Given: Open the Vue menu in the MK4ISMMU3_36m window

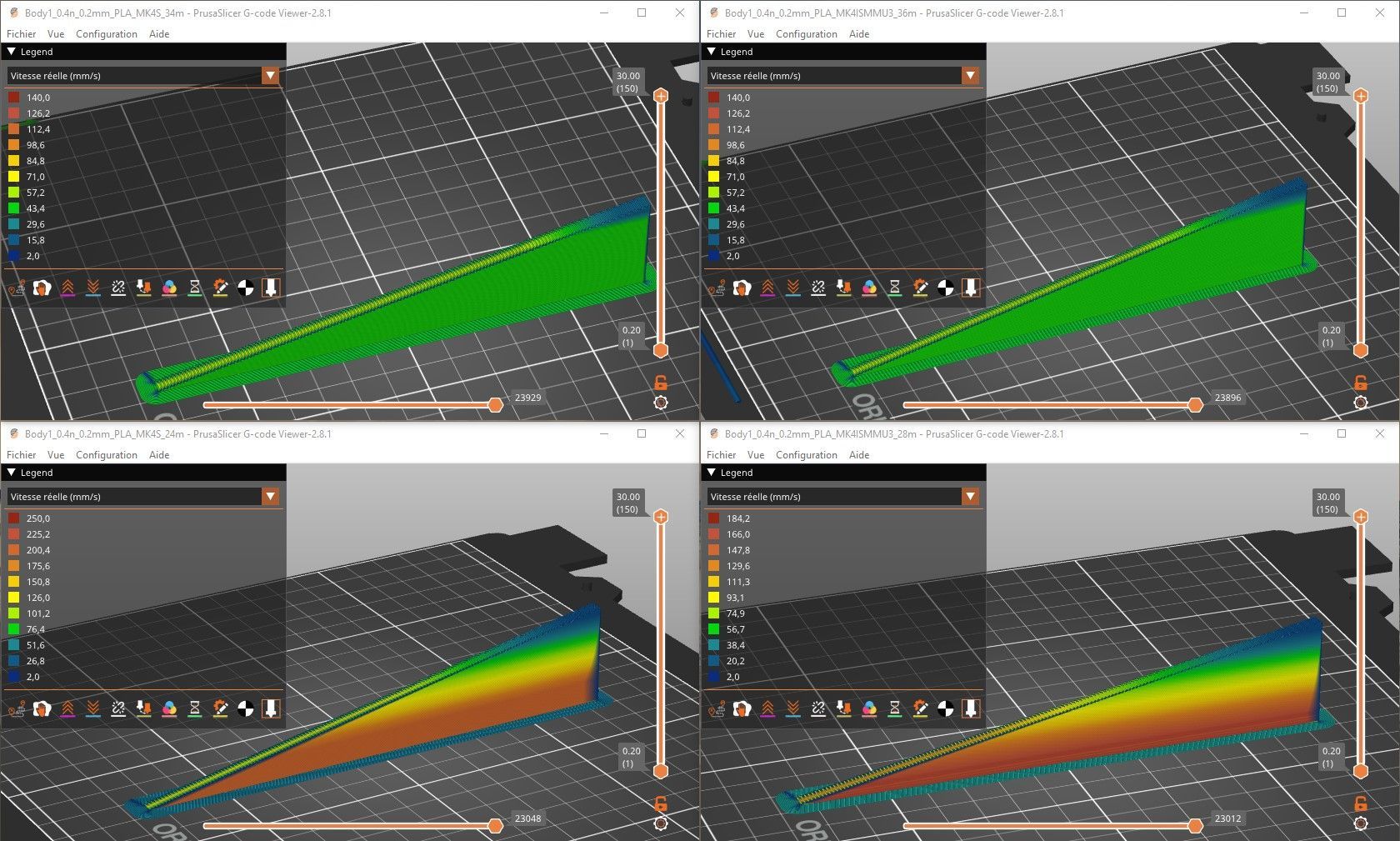Looking at the screenshot, I should click(756, 34).
